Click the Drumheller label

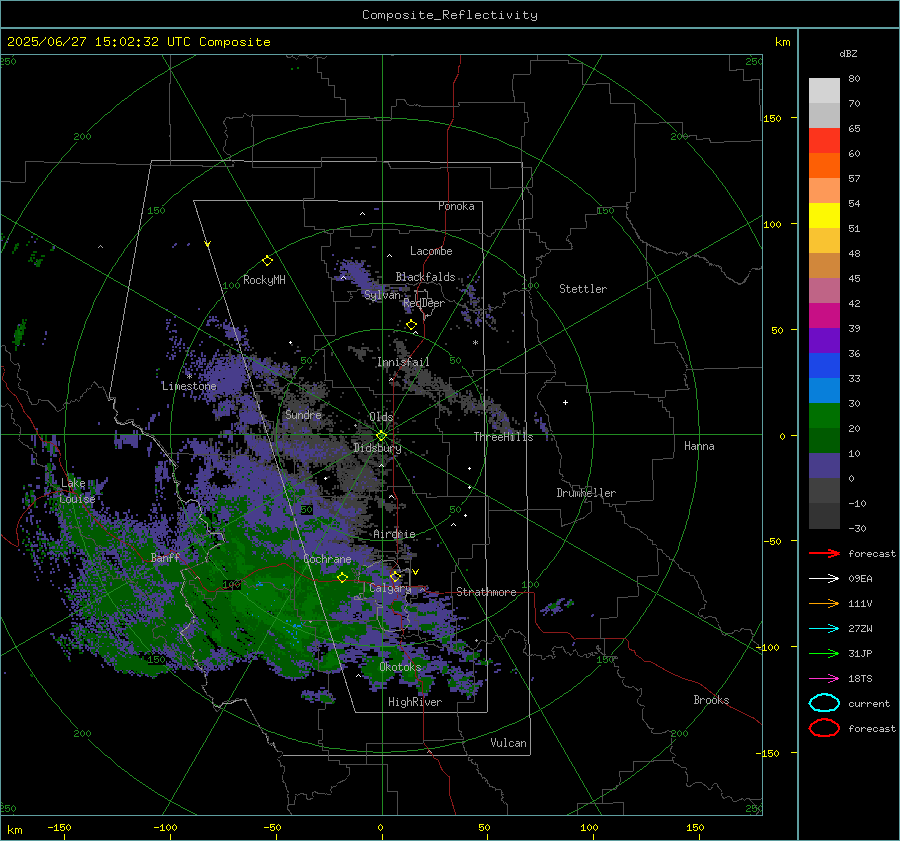click(x=586, y=493)
